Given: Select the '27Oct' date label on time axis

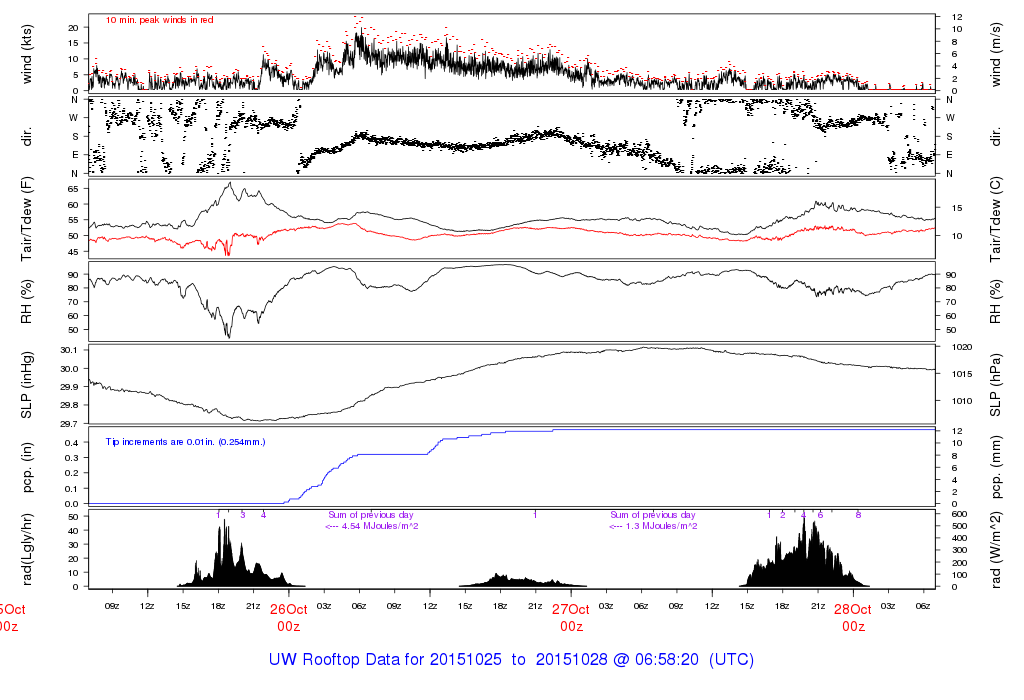Looking at the screenshot, I should [571, 610].
